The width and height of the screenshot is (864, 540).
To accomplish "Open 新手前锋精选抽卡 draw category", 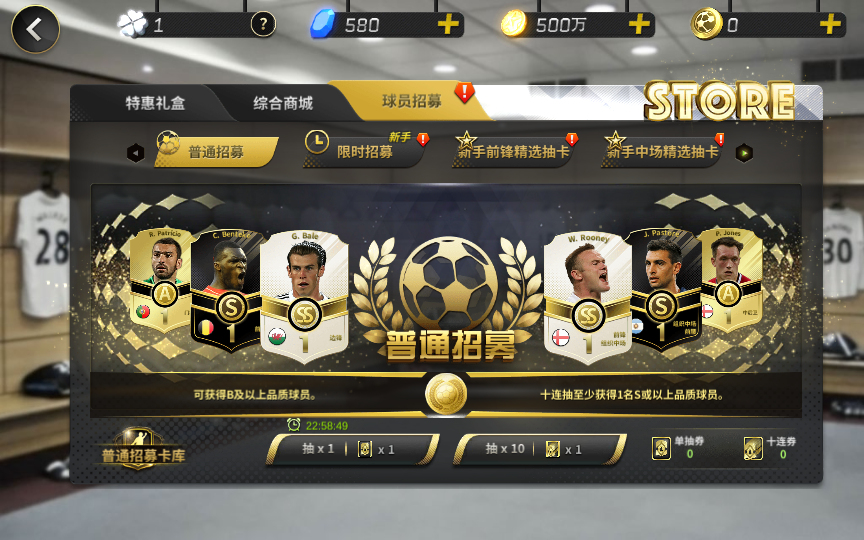I will coord(513,152).
